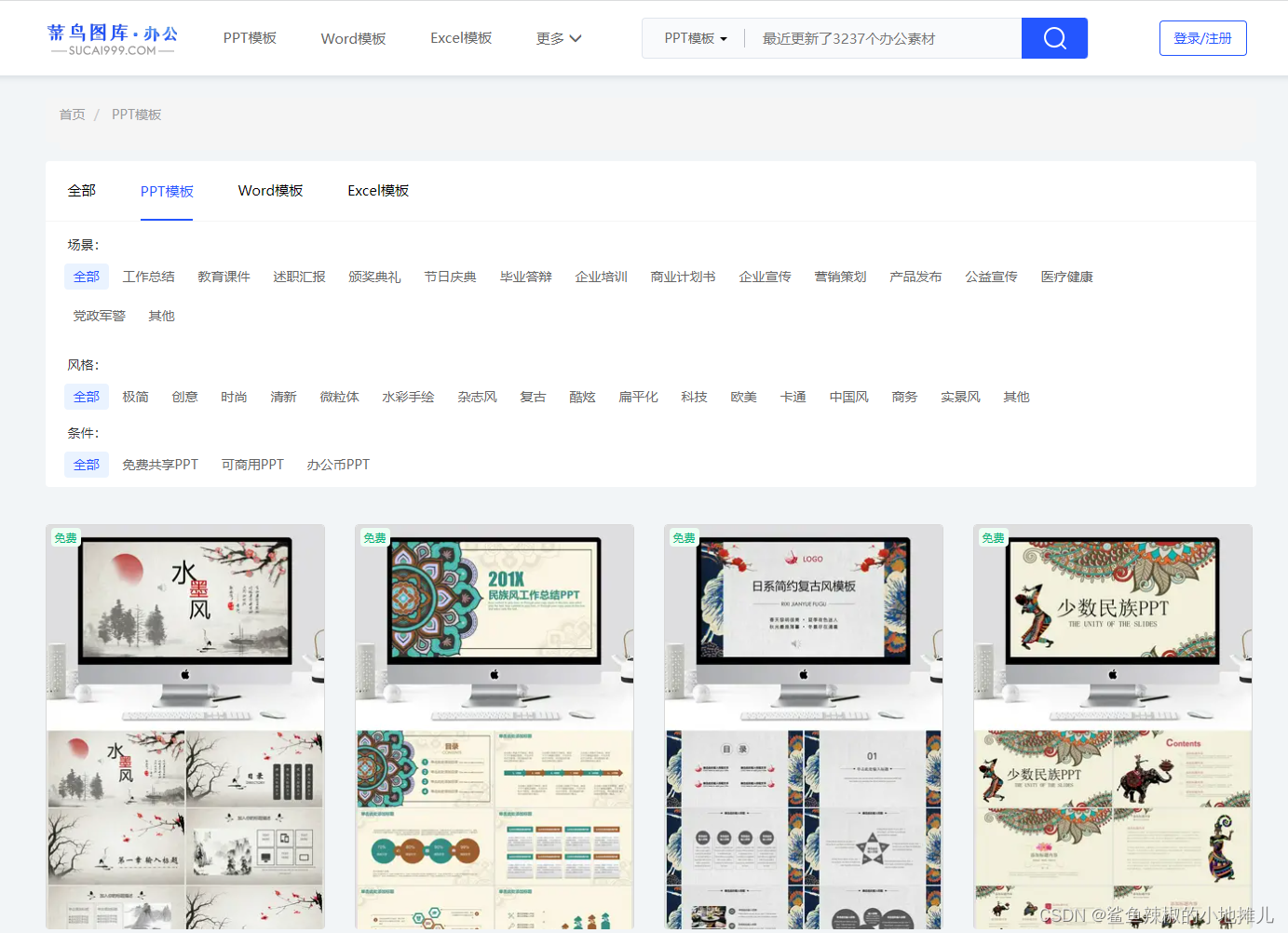
Task: Expand the 更多 navigation dropdown
Action: [x=558, y=38]
